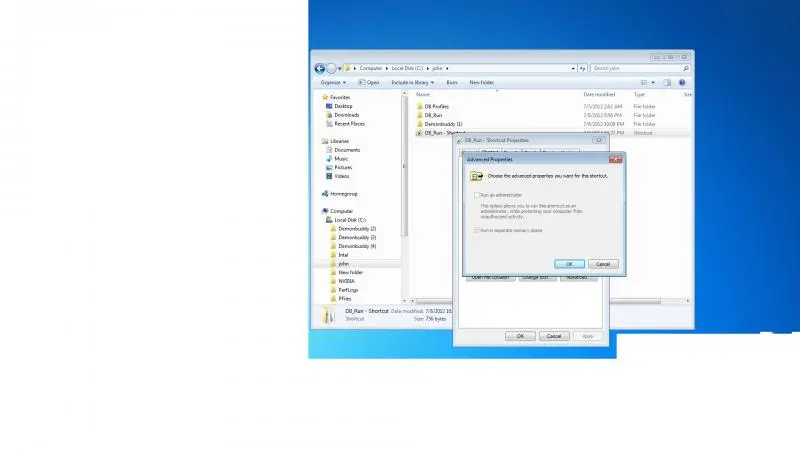Image resolution: width=800 pixels, height=450 pixels.
Task: Toggle the preview pane icon in toolbar
Action: coord(668,82)
